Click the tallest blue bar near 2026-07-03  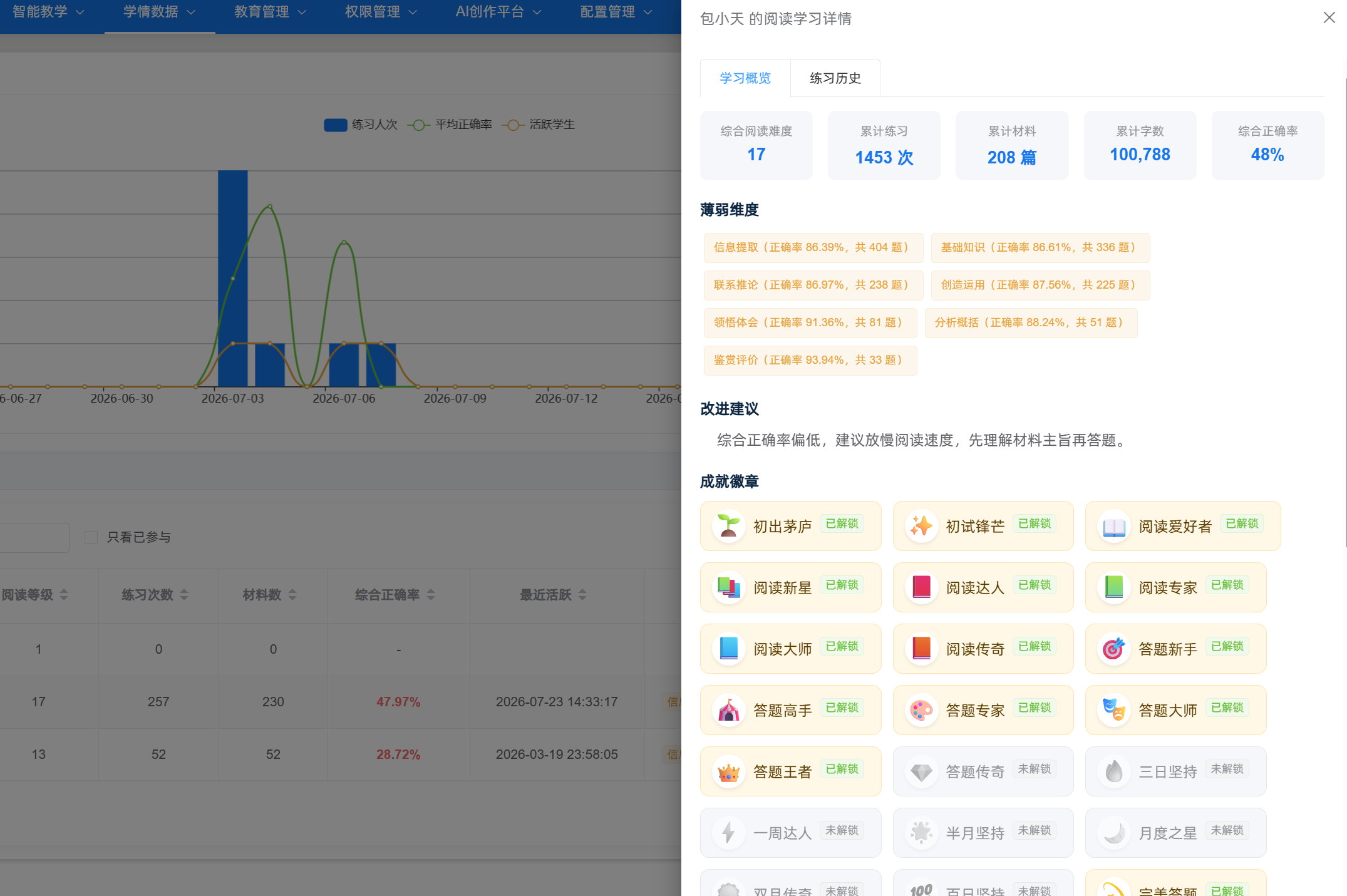[233, 279]
